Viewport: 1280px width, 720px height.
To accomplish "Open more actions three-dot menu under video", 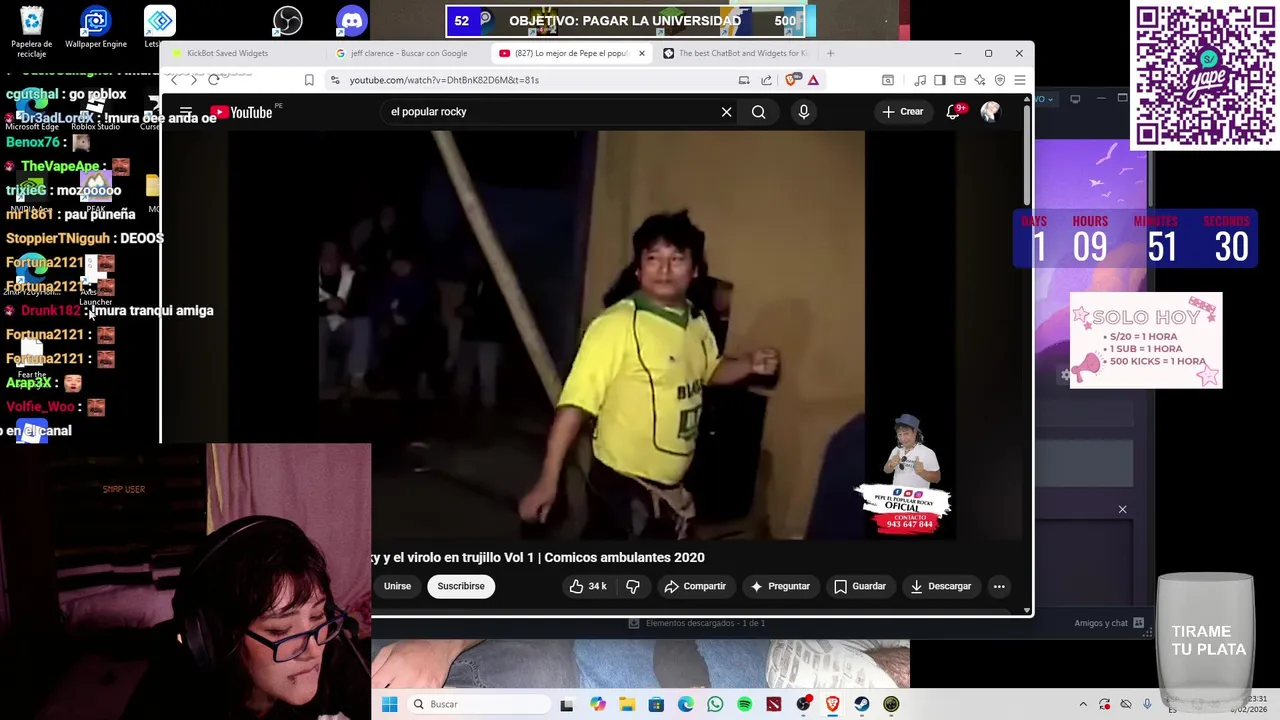I will [x=999, y=586].
